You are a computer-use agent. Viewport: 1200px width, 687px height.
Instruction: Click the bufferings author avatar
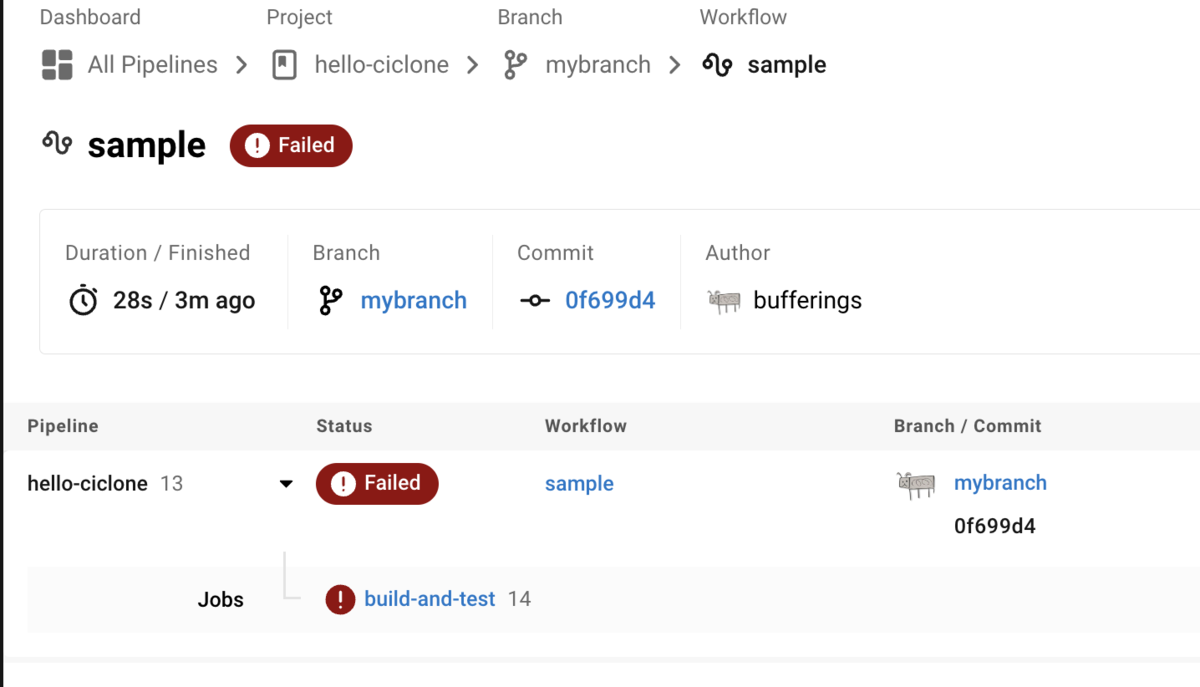(723, 301)
